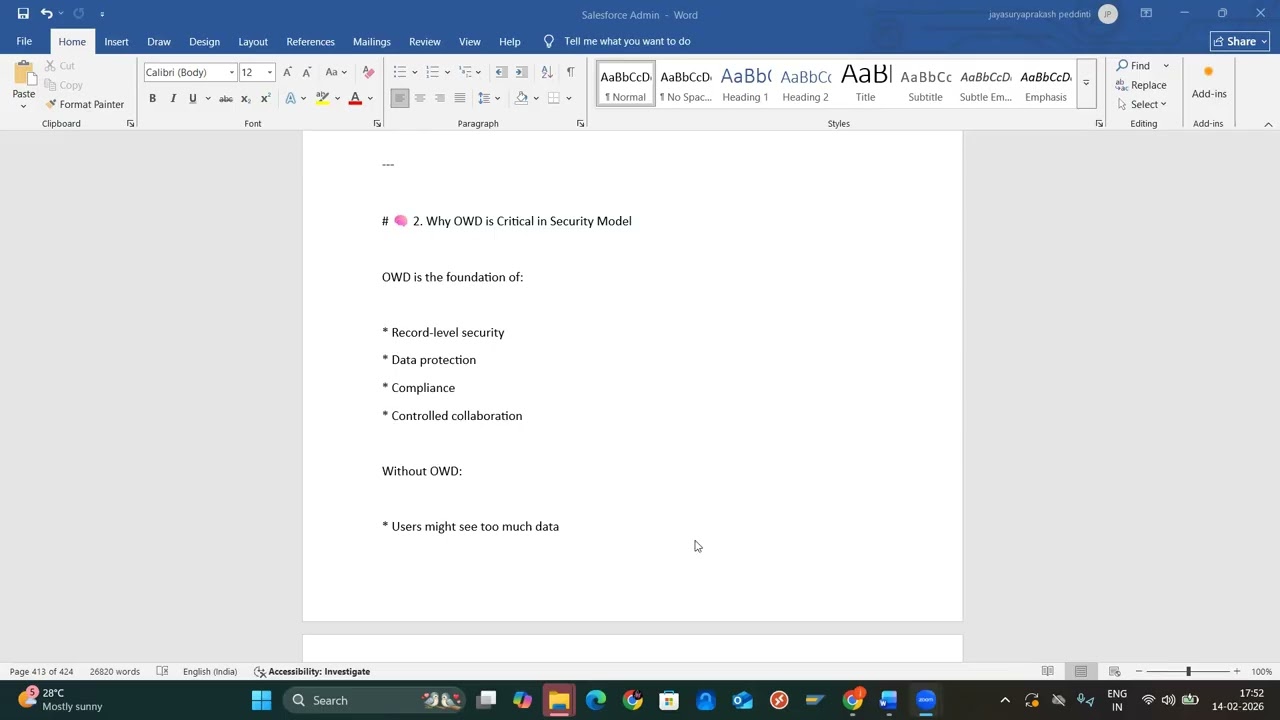Screen dimensions: 1280x720
Task: Open Paragraph dialog launcher
Action: [x=580, y=123]
